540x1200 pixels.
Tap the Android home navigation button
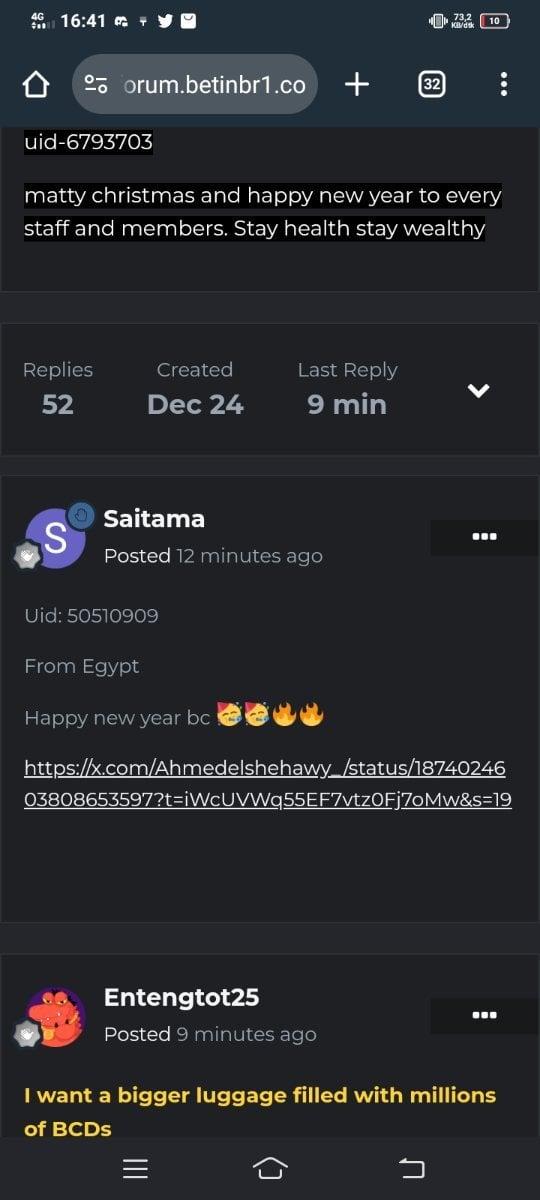click(x=270, y=1168)
